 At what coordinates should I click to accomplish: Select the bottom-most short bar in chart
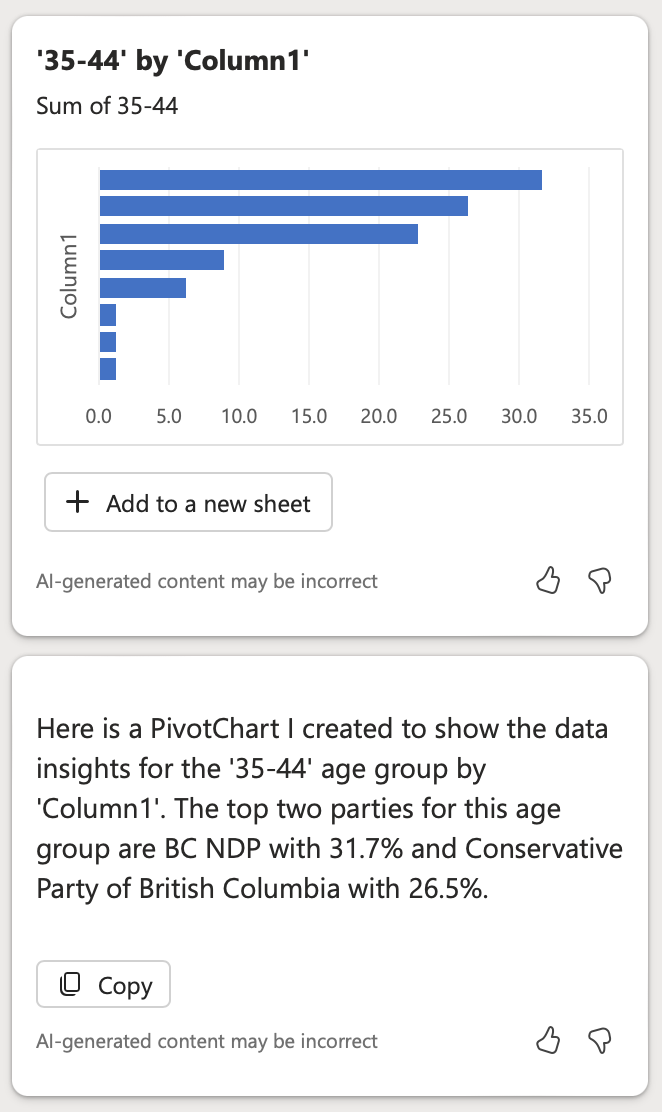(108, 369)
